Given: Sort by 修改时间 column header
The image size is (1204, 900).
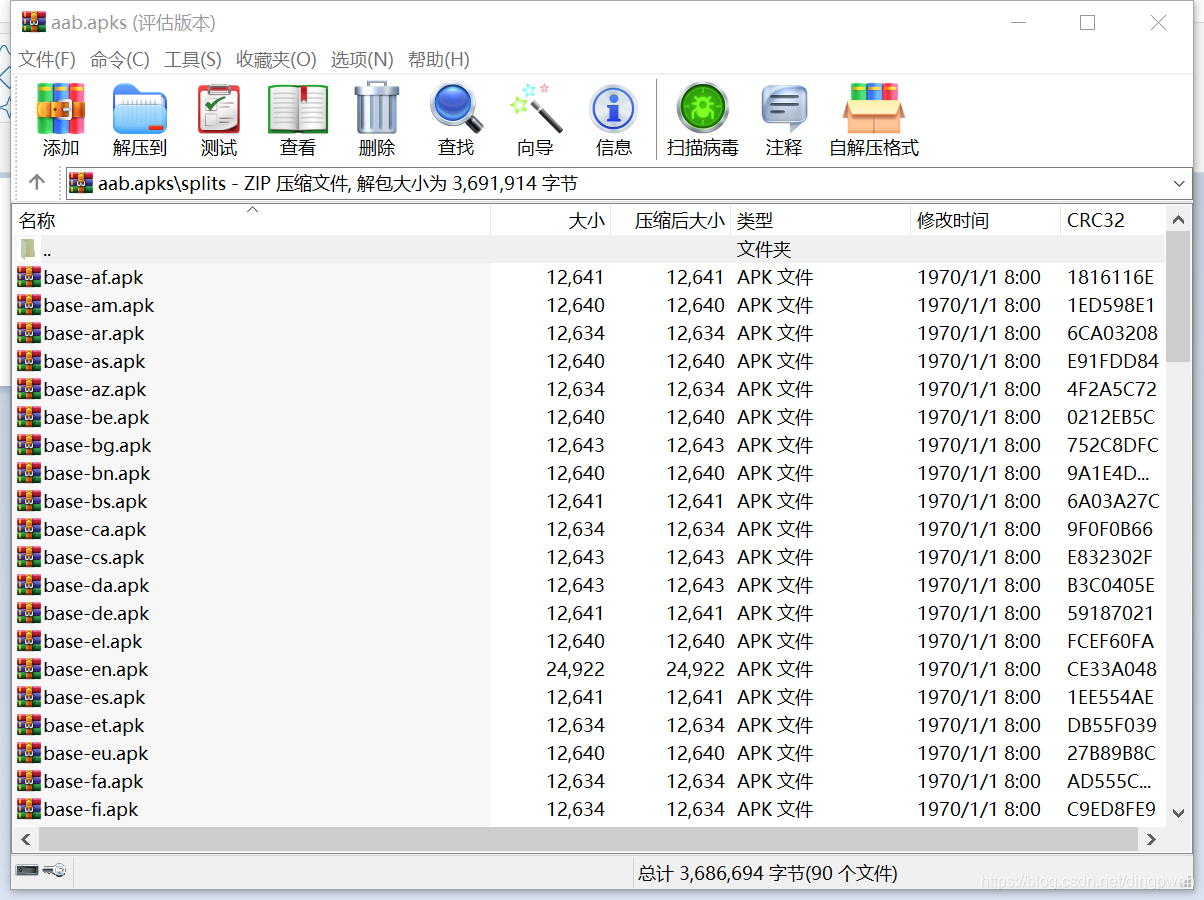Looking at the screenshot, I should pos(985,221).
